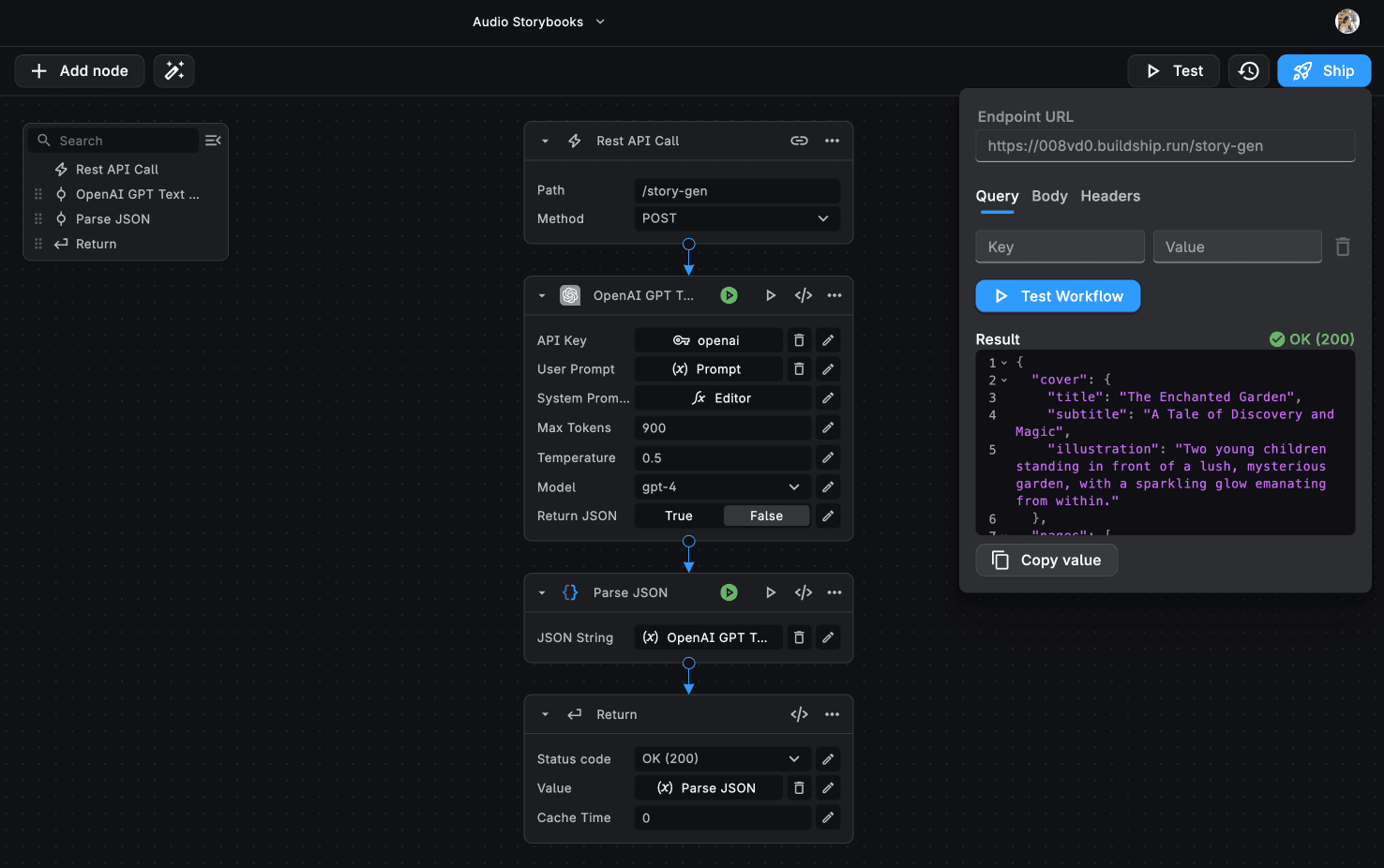Screen dimensions: 1384x868
Task: Delete the API Key openai value
Action: [799, 340]
